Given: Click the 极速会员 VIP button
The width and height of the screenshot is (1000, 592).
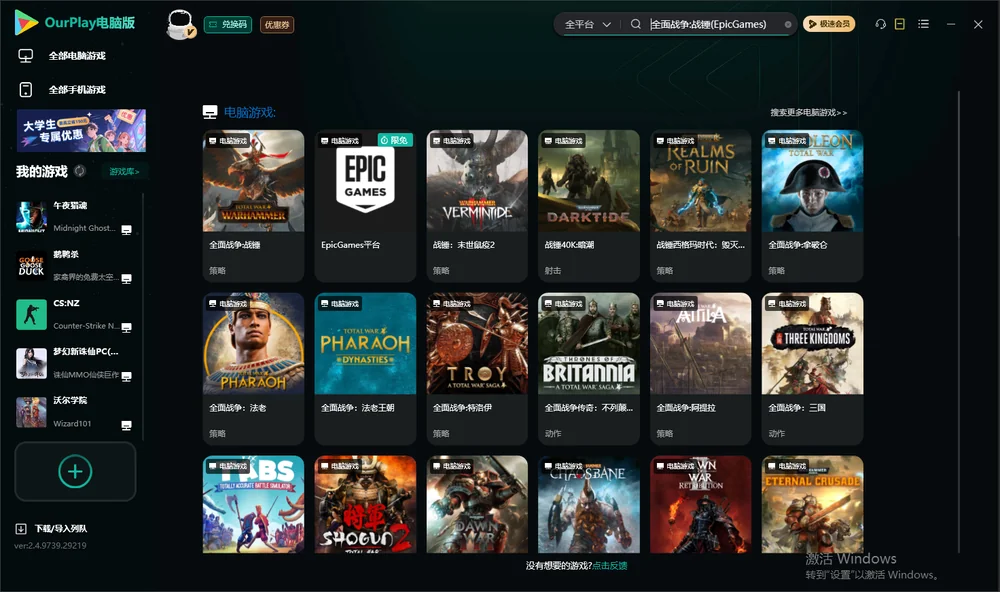Looking at the screenshot, I should tap(828, 24).
